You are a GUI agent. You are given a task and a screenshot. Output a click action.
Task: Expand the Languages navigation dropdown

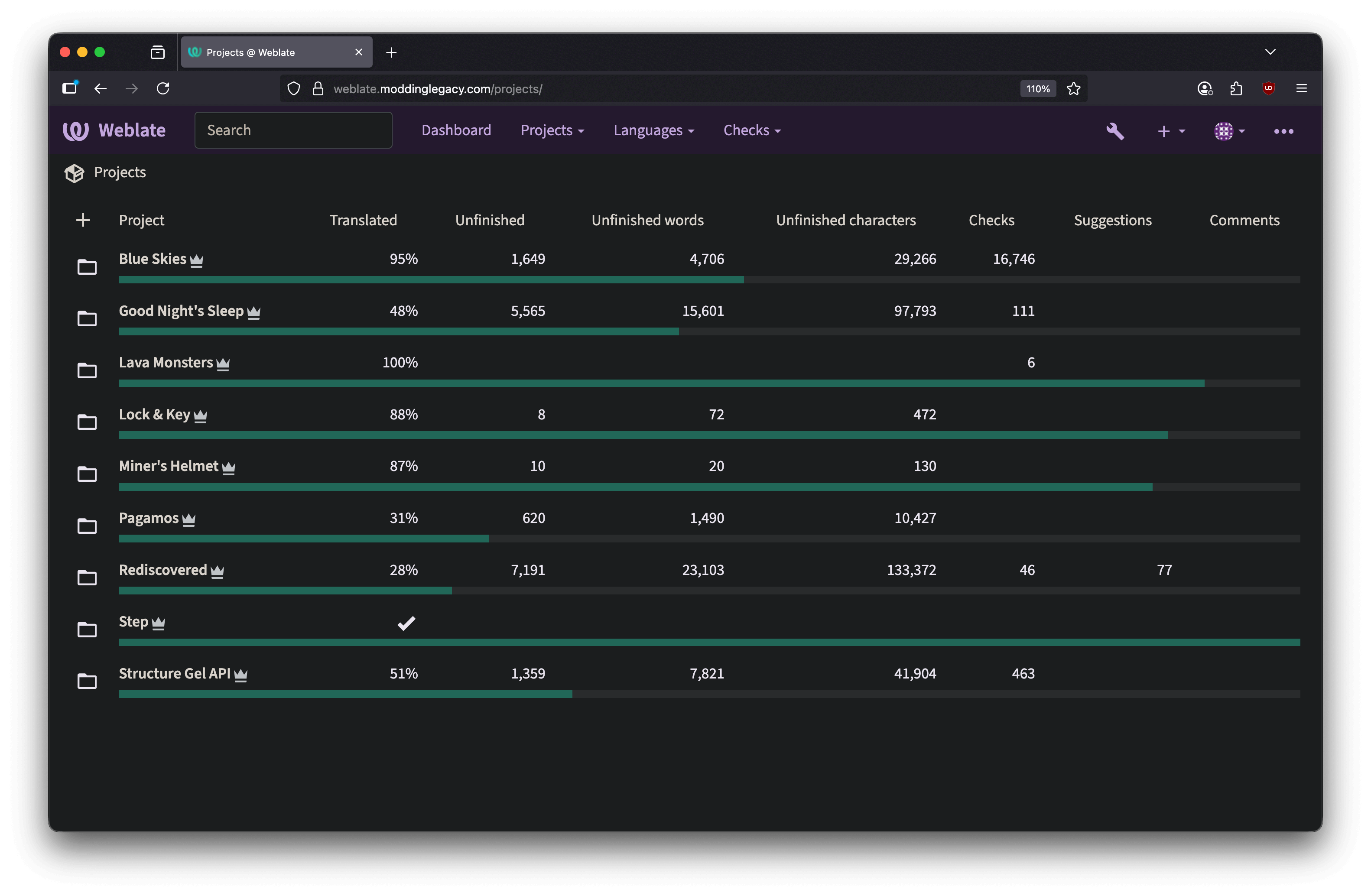[653, 131]
